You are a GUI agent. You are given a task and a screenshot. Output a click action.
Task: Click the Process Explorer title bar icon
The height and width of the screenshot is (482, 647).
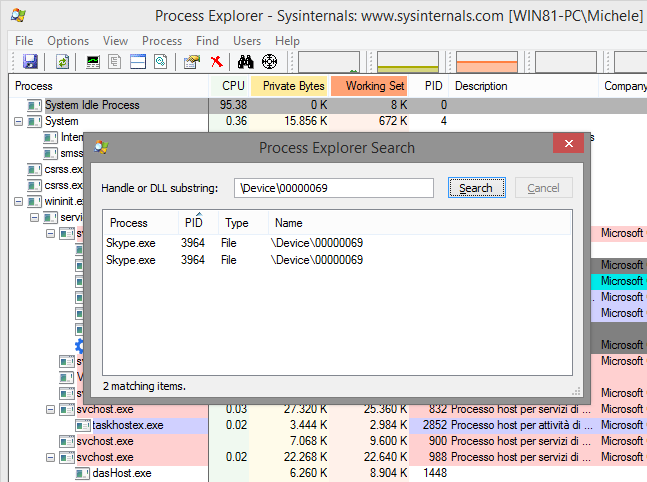pyautogui.click(x=19, y=16)
